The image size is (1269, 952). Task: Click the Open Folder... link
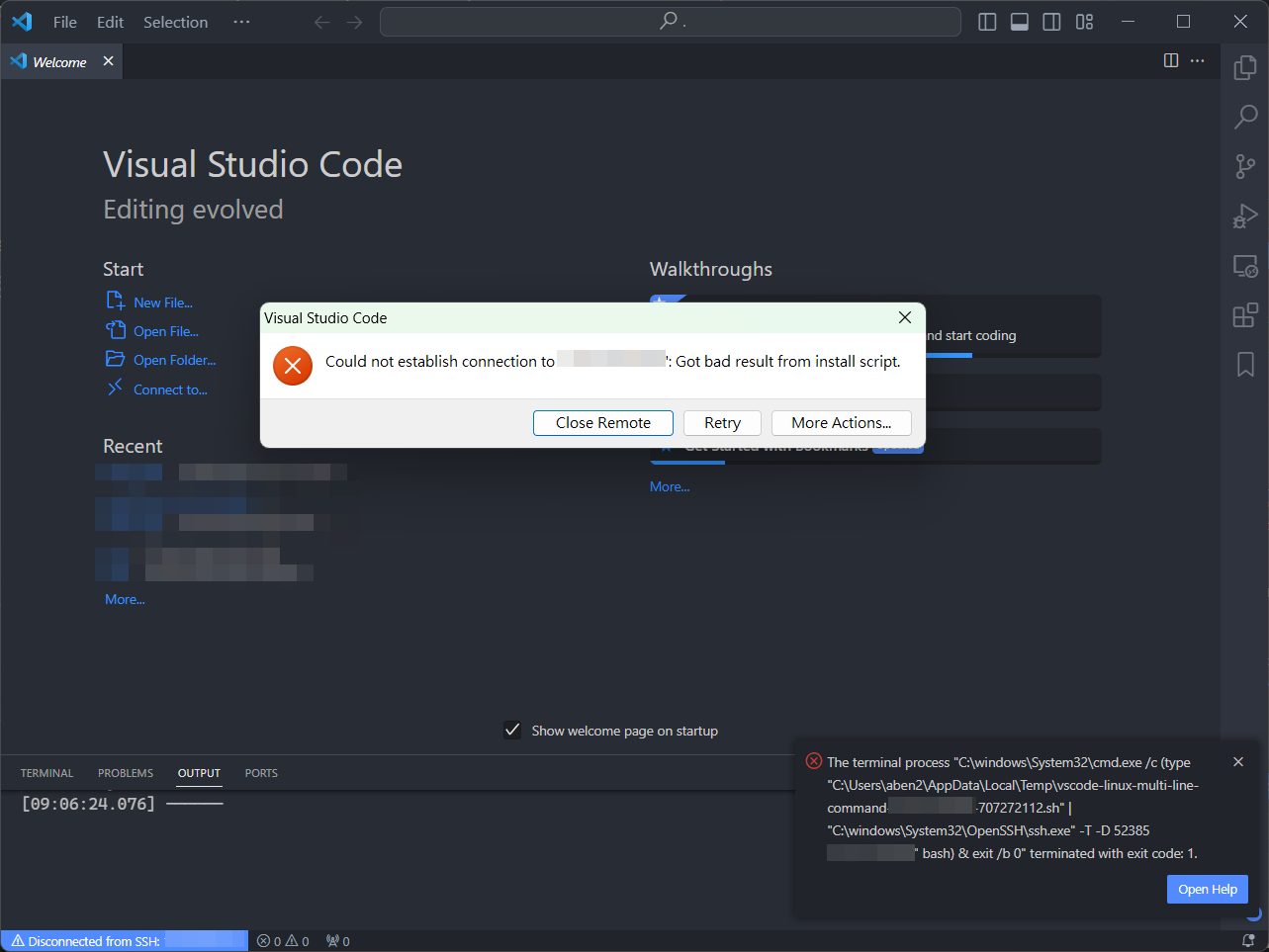pos(175,360)
